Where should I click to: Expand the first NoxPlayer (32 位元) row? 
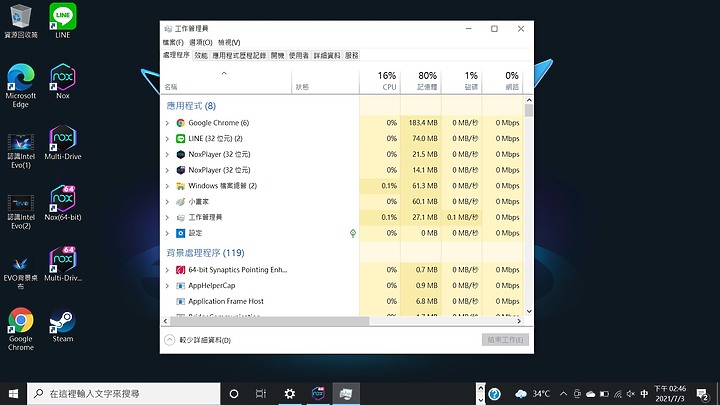pos(167,154)
